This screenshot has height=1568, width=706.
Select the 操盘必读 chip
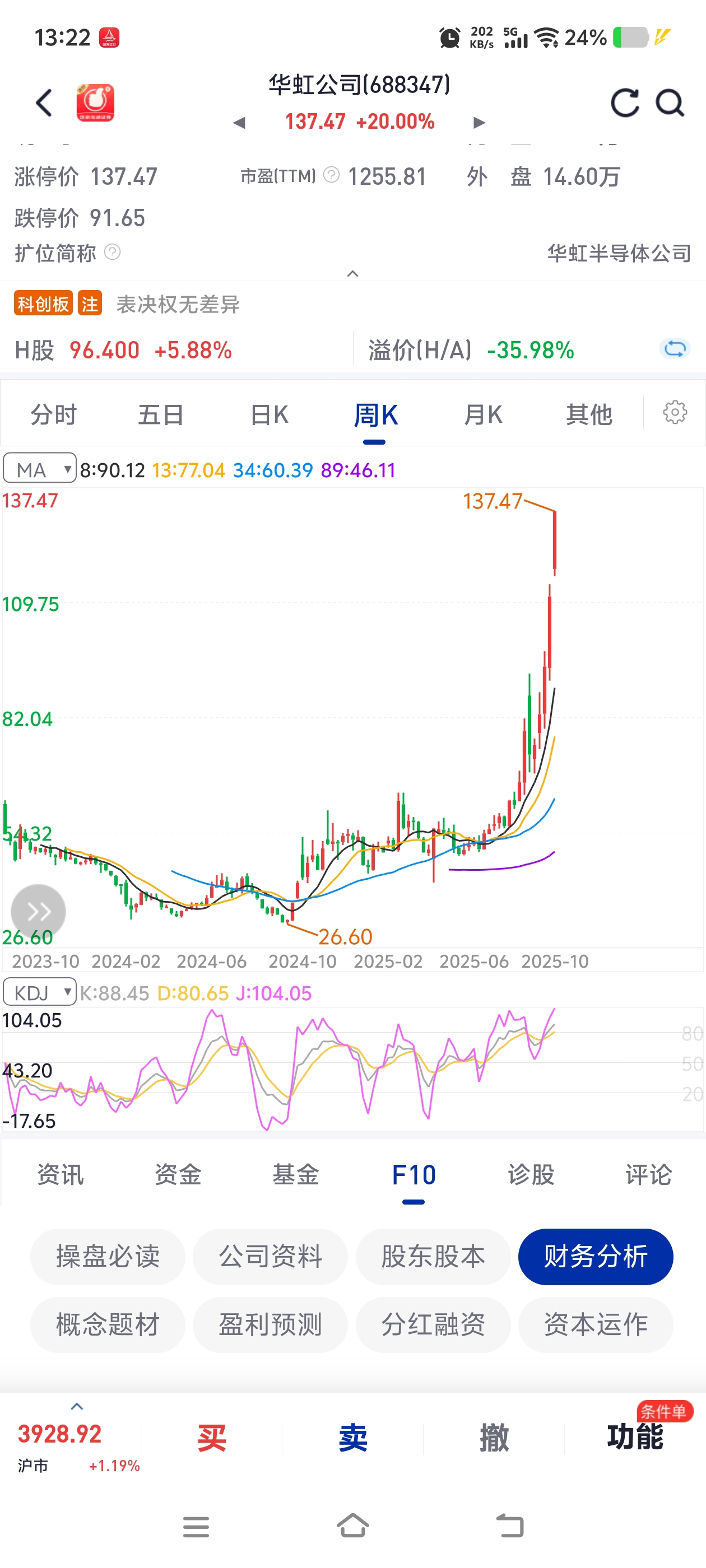pyautogui.click(x=108, y=1256)
